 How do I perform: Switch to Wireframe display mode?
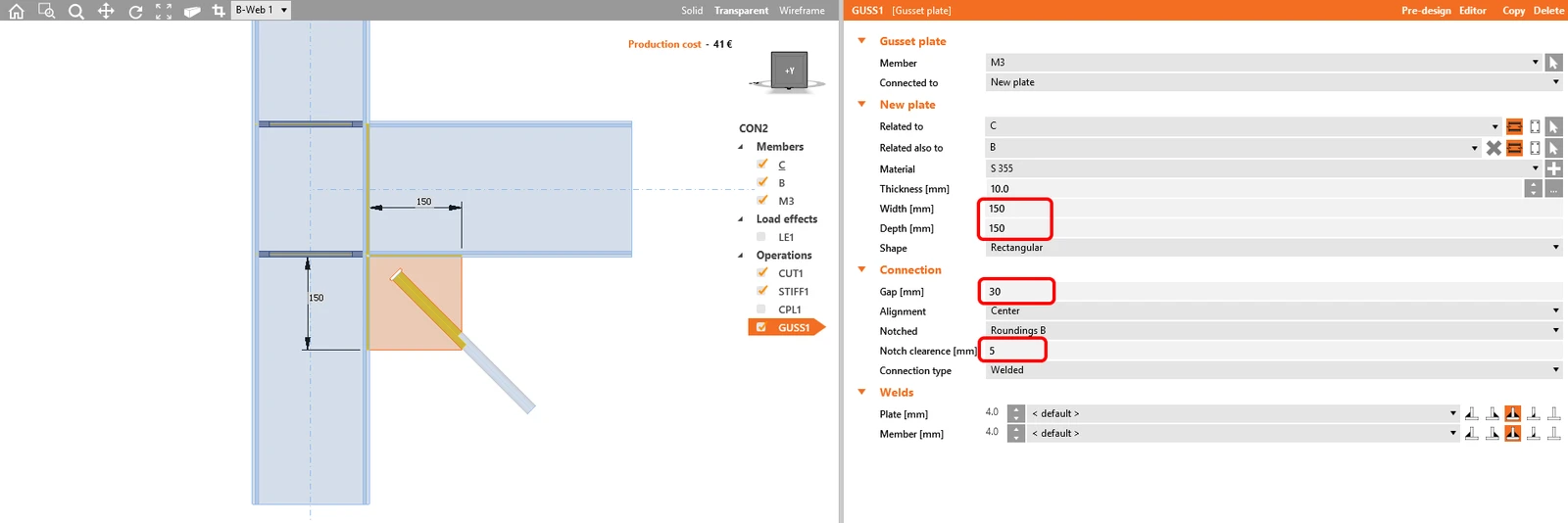click(x=802, y=11)
